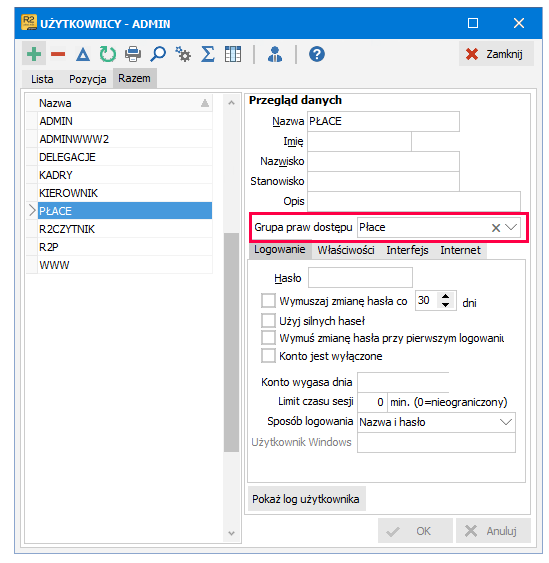Click the Konto wygasa dnia date field
This screenshot has width=549, height=563.
tap(403, 382)
